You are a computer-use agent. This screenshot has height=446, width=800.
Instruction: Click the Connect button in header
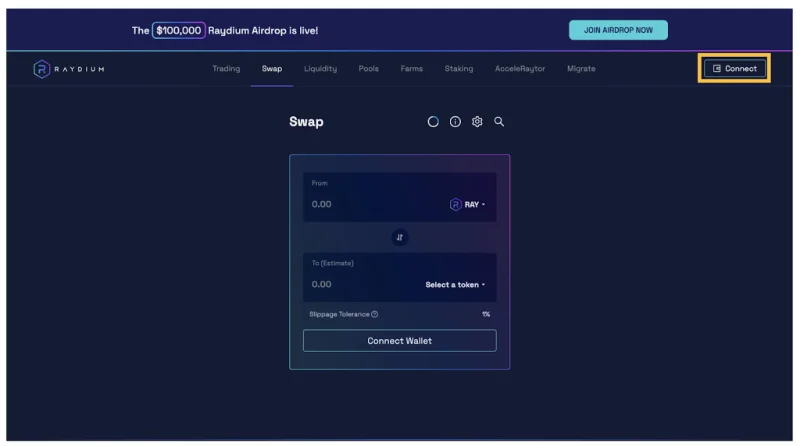click(735, 68)
